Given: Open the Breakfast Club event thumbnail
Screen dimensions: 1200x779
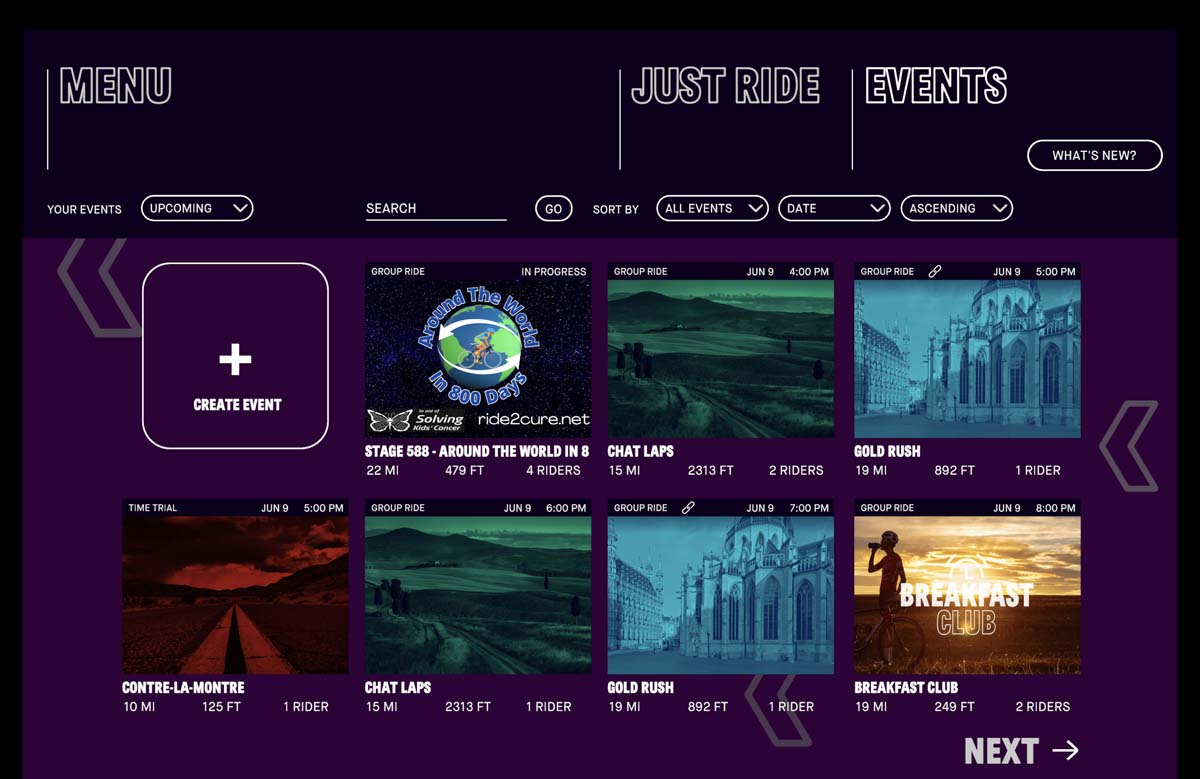Looking at the screenshot, I should (x=967, y=595).
